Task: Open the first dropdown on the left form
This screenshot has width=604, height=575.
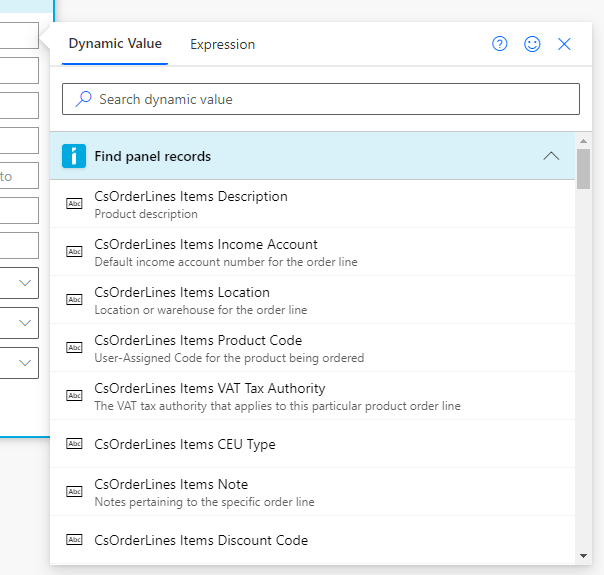Action: 25,284
